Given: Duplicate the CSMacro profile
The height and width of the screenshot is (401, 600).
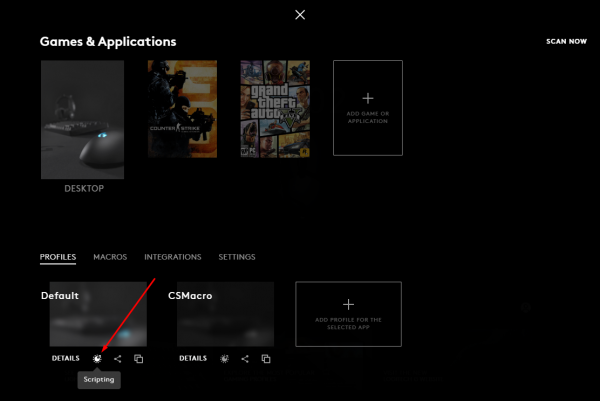Looking at the screenshot, I should [x=266, y=358].
